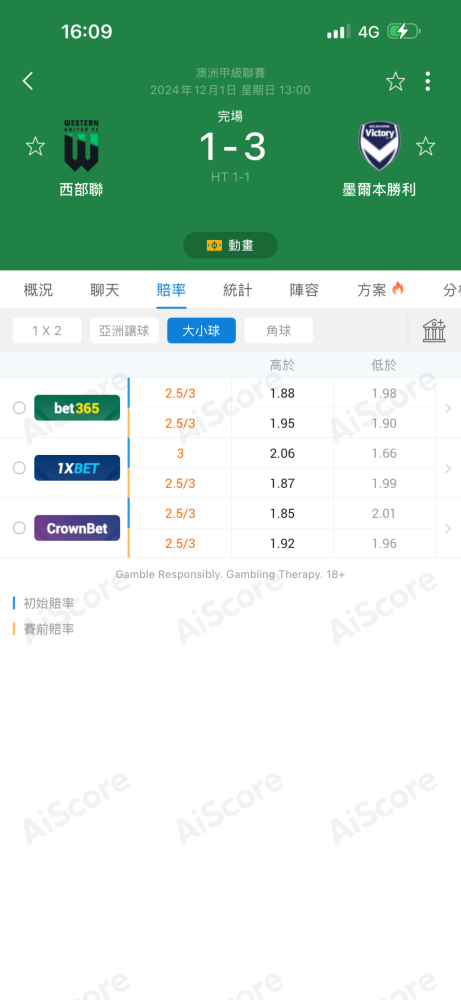
Task: Switch to the 概況 tab
Action: coord(38,290)
